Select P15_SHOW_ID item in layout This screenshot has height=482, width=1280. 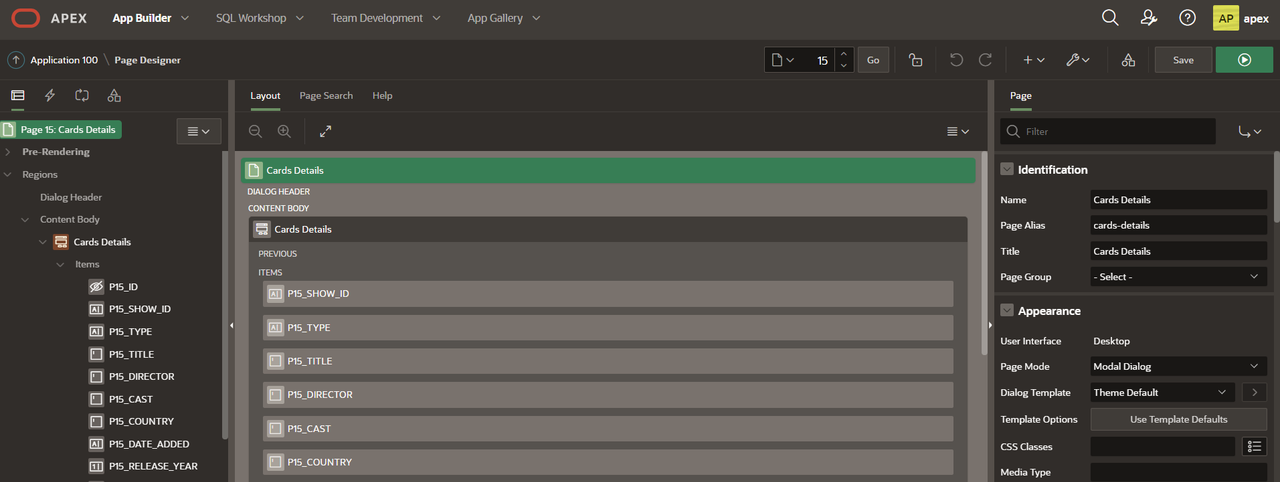[608, 294]
